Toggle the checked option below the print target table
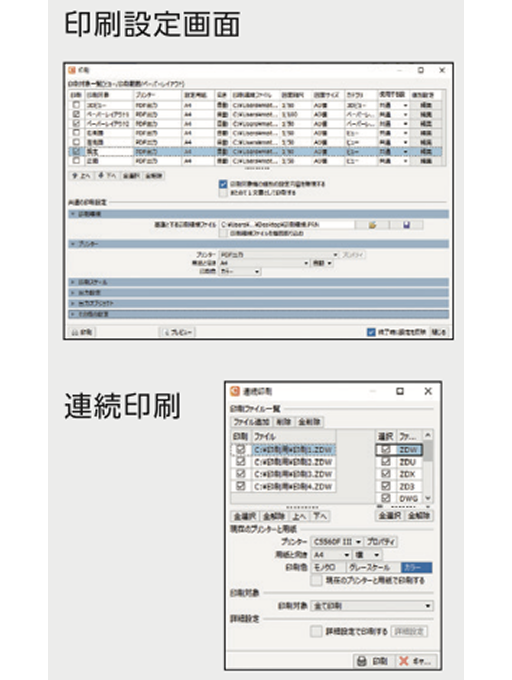 [x=223, y=184]
